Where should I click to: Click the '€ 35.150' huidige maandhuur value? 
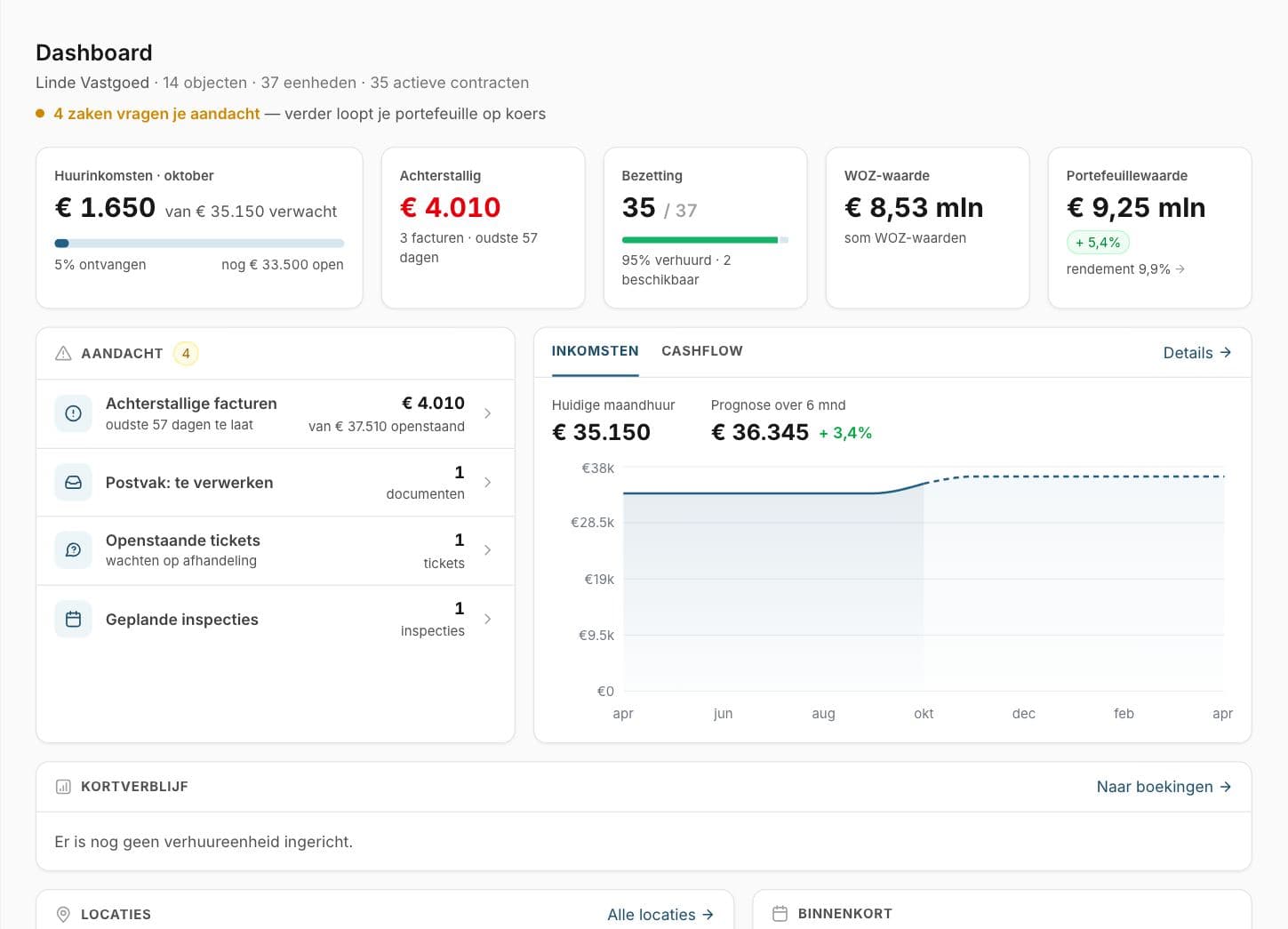pyautogui.click(x=601, y=432)
